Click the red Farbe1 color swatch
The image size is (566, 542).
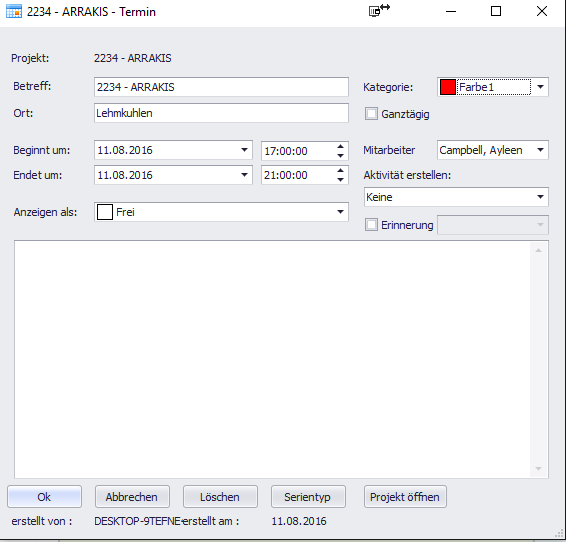pos(448,87)
